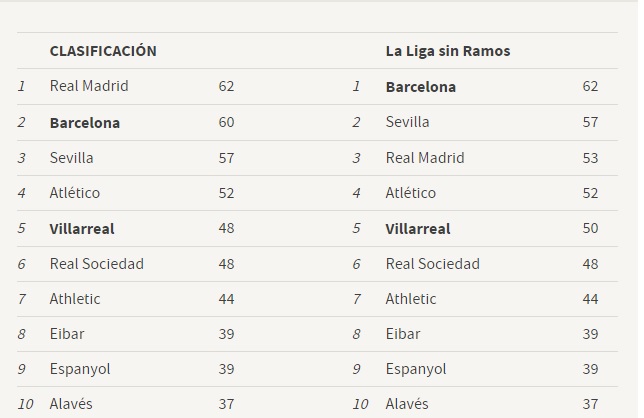Click the La Liga sin Ramos header
The height and width of the screenshot is (418, 644).
[447, 50]
